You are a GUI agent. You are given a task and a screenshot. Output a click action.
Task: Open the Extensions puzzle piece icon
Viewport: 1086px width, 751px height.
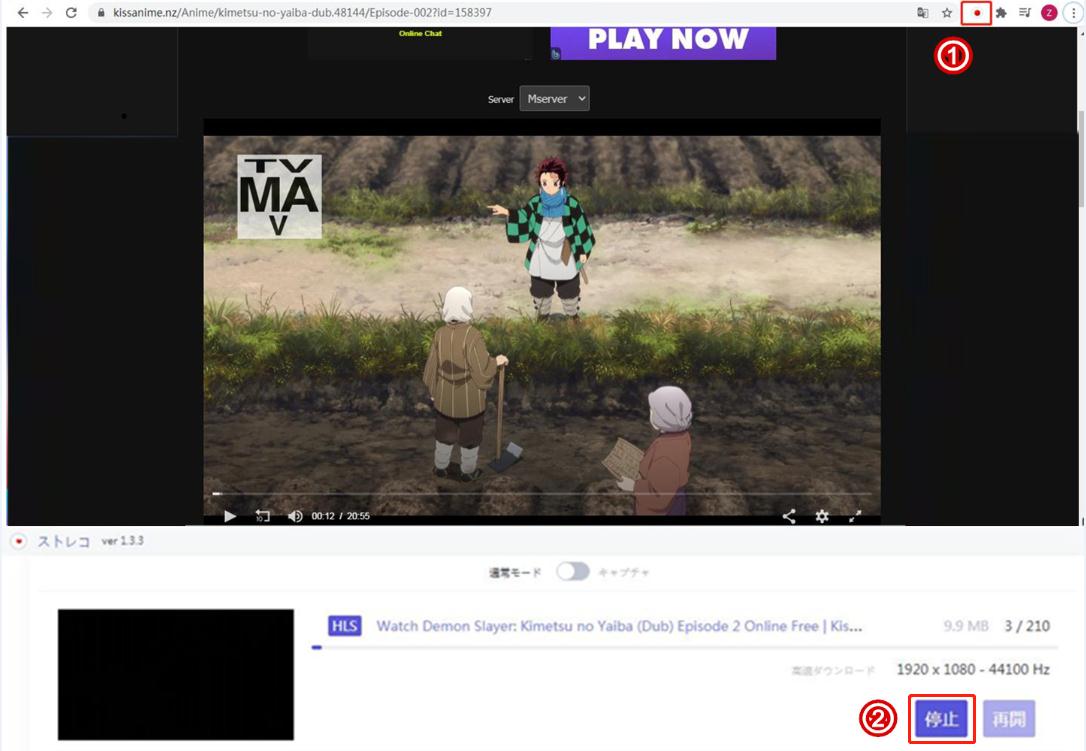(1001, 12)
